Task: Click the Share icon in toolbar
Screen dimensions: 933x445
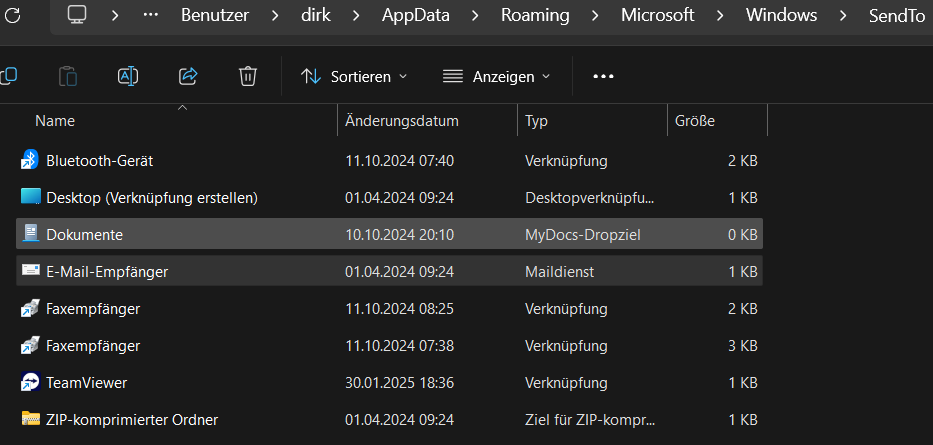Action: pos(188,76)
